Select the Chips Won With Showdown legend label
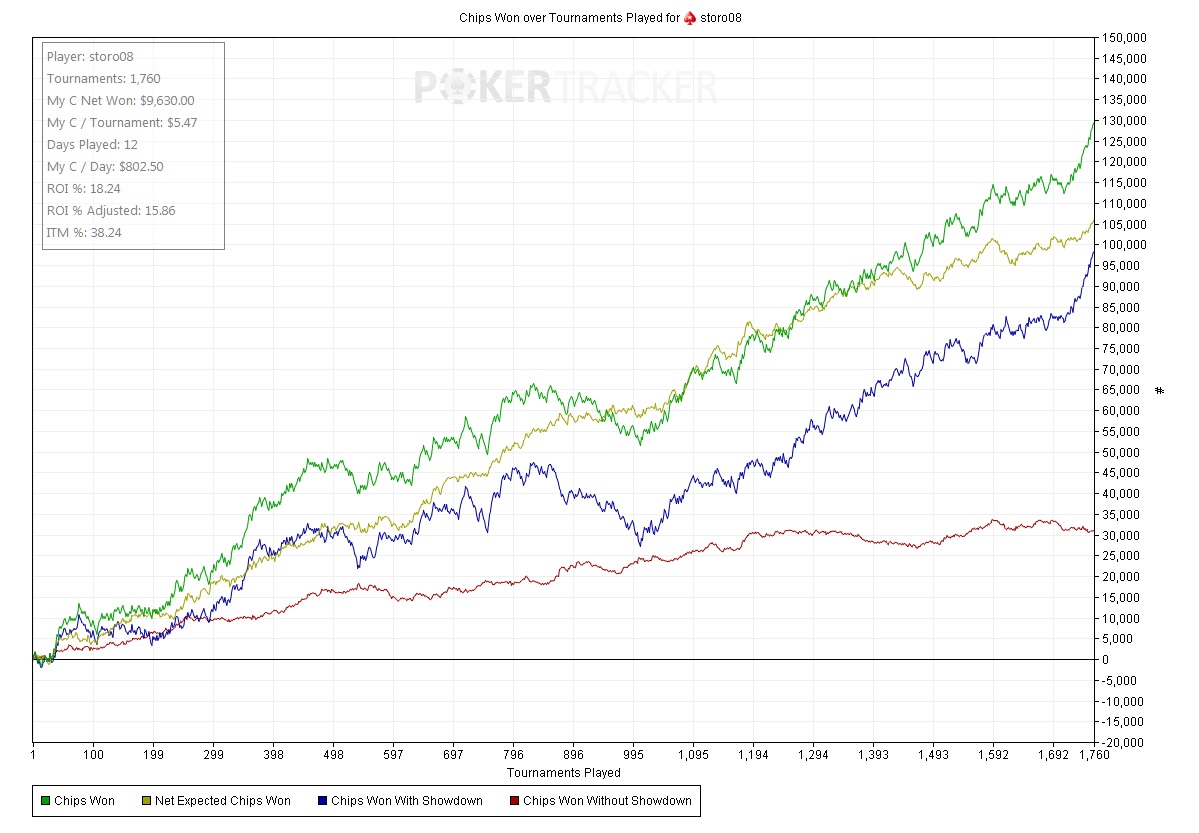1199x833 pixels. [406, 800]
